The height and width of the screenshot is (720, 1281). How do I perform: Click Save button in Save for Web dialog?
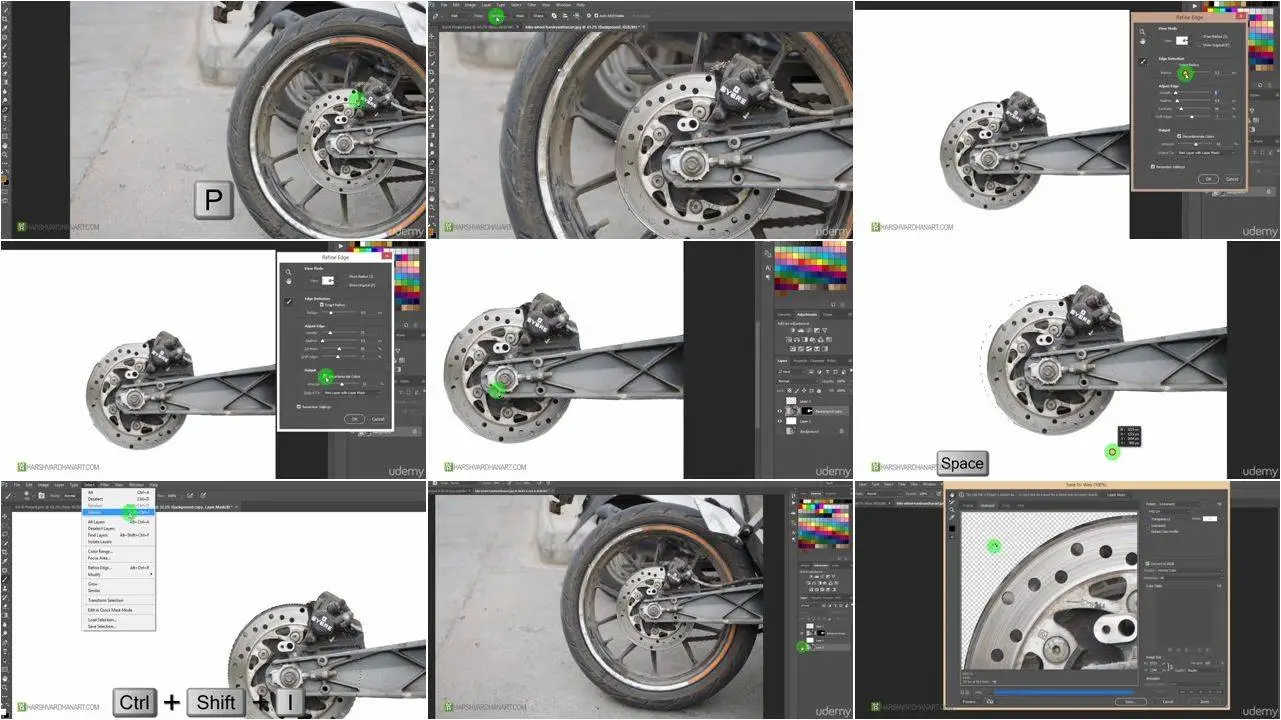point(1131,702)
